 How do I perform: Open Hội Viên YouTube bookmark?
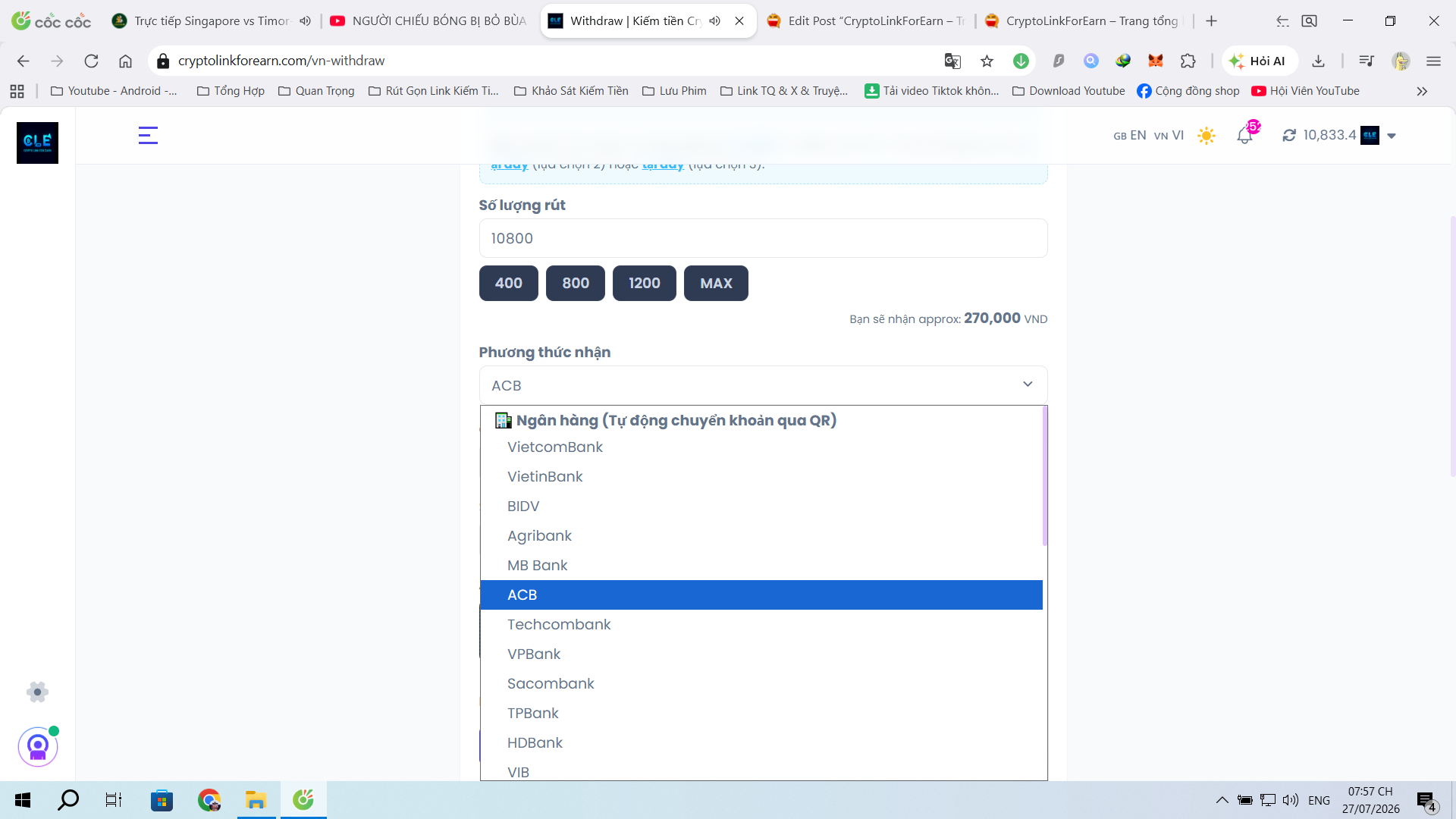1305,91
